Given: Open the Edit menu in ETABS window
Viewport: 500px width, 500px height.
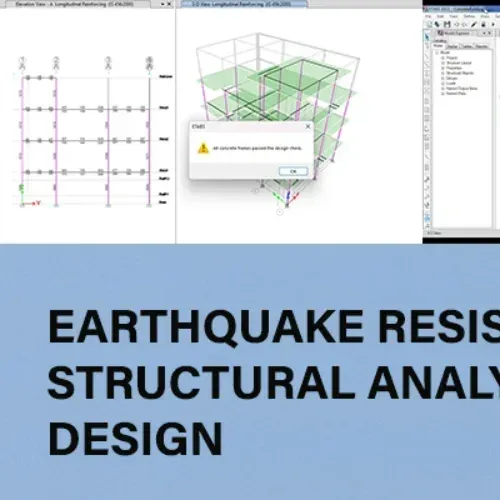Looking at the screenshot, I should pos(440,16).
